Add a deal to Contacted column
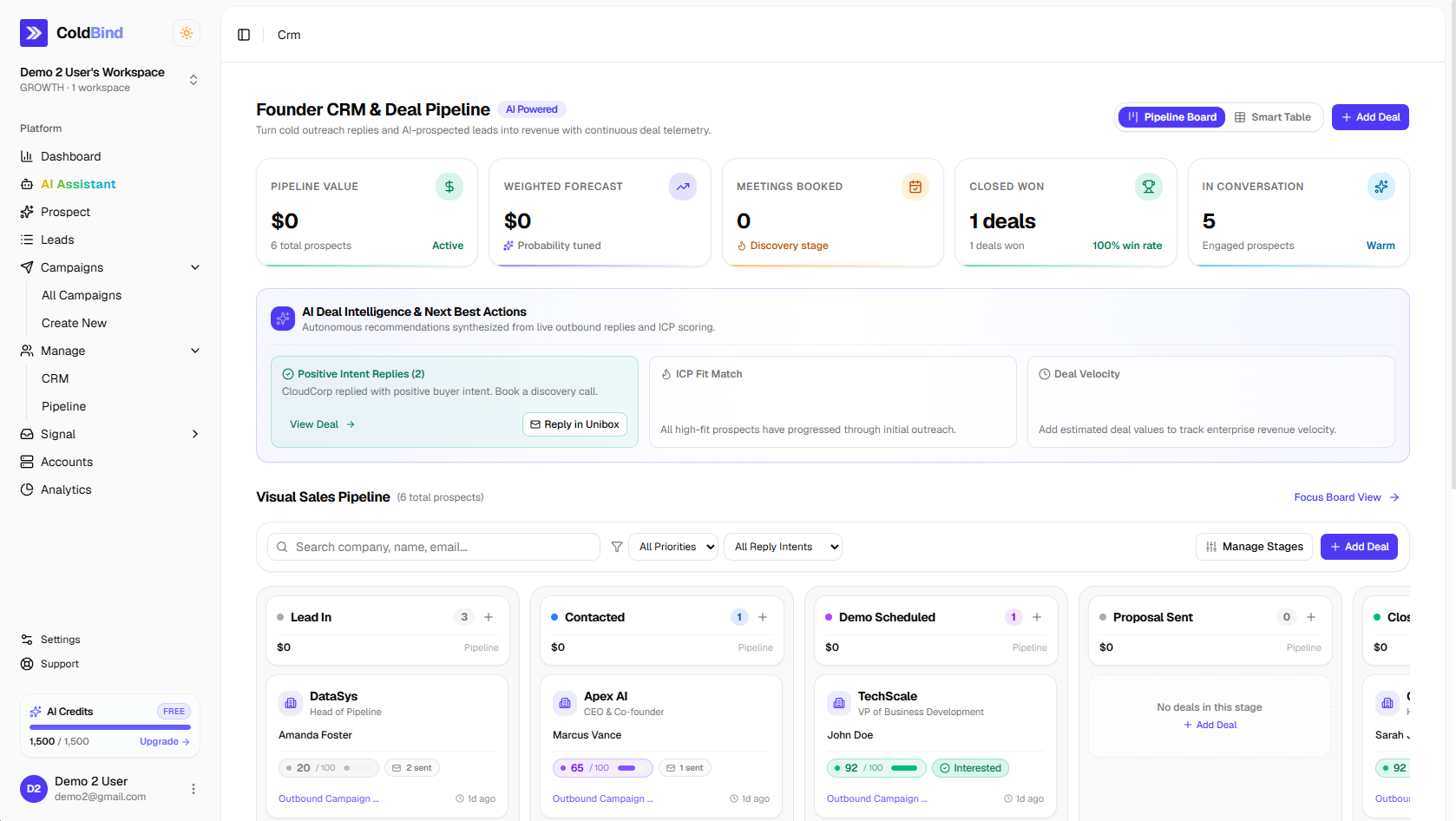 tap(763, 617)
